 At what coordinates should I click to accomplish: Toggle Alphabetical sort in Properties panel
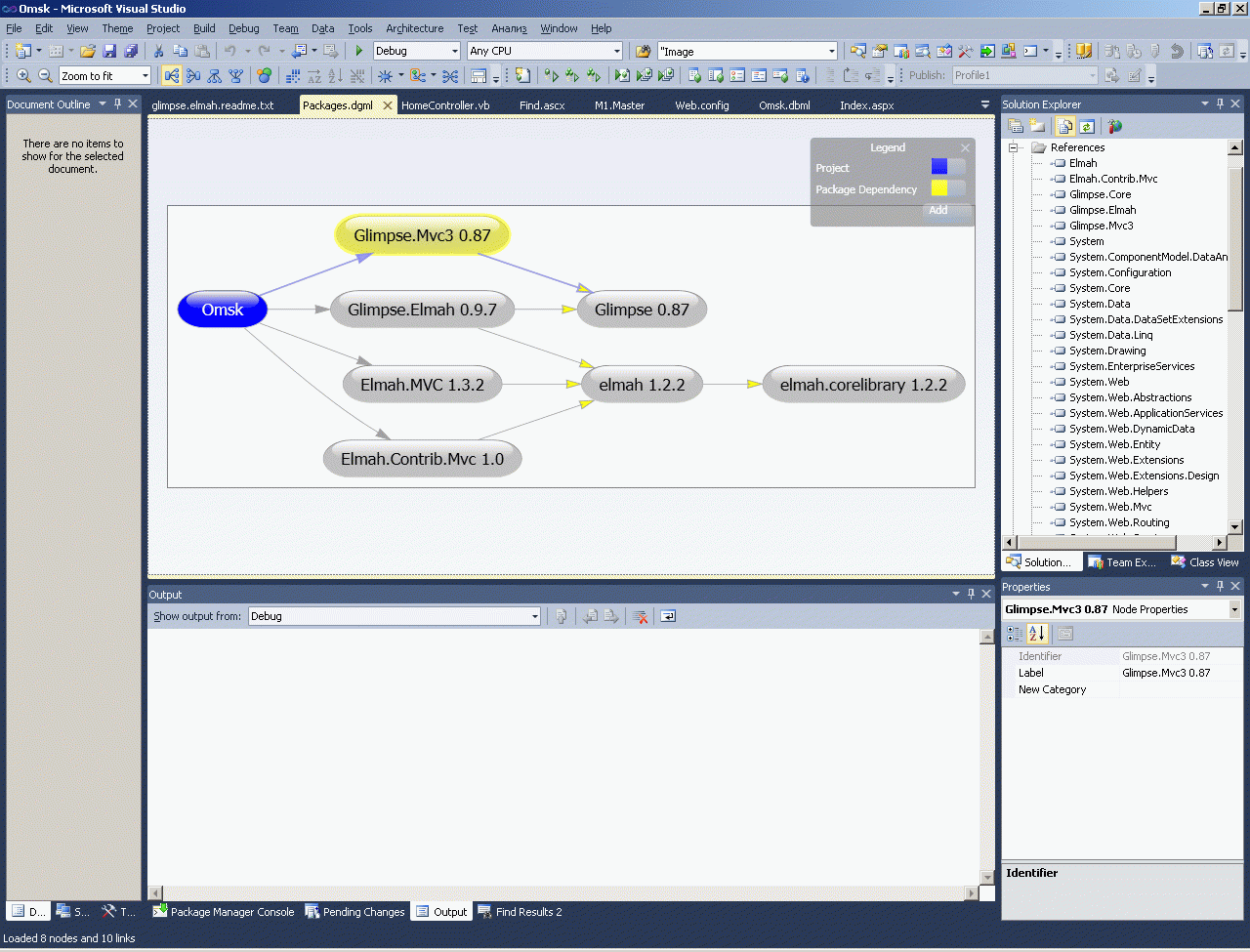[1037, 634]
